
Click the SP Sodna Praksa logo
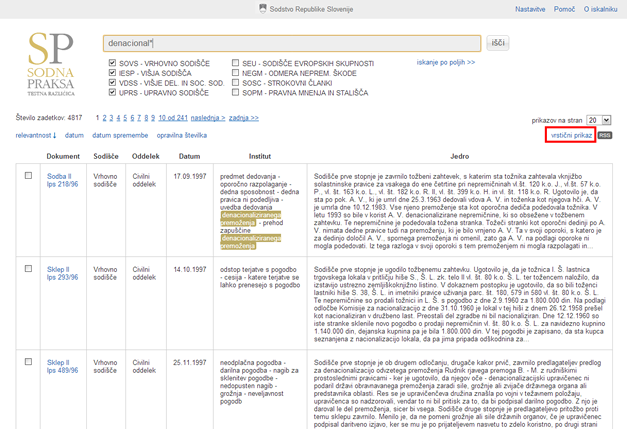[51, 64]
